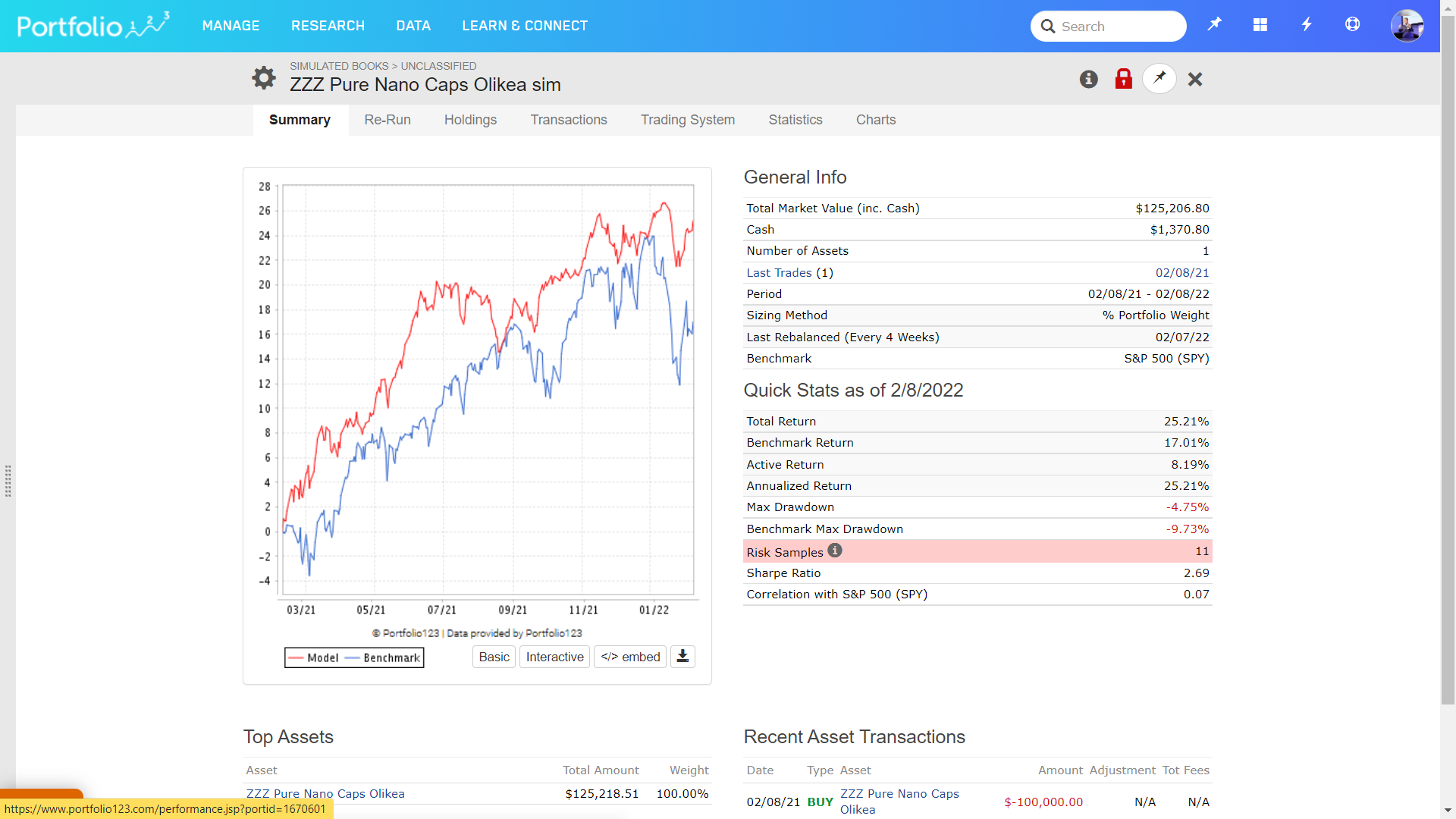This screenshot has width=1456, height=819.
Task: Open the help lifesaver icon
Action: click(x=1352, y=25)
